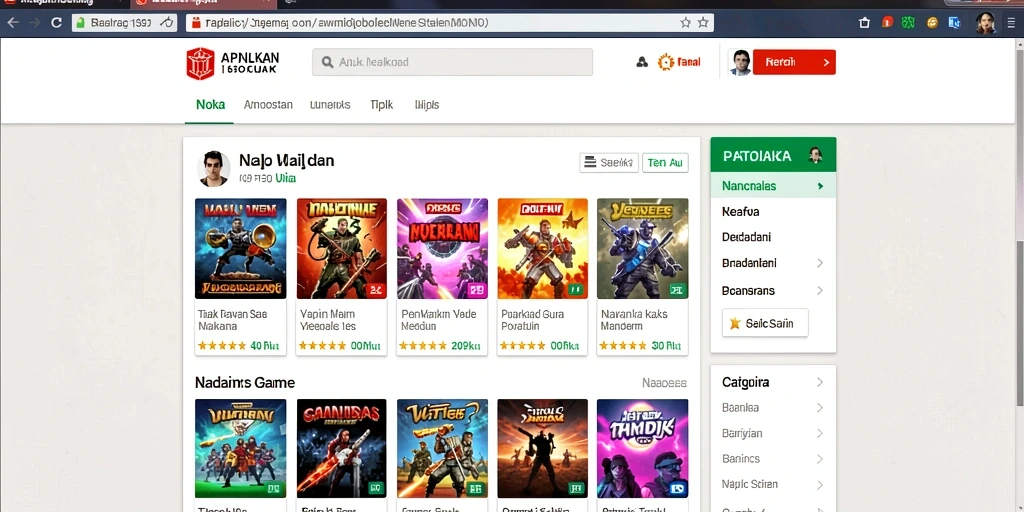Click in the Antk Nealkoad search field

click(452, 62)
